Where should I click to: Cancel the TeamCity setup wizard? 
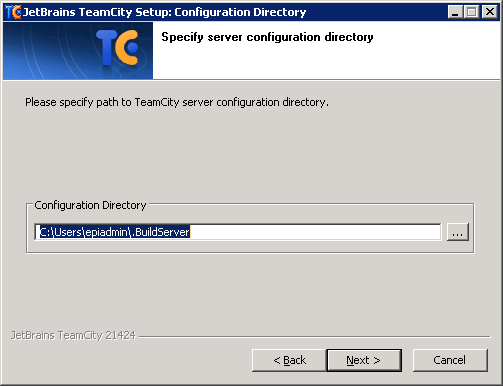(x=450, y=360)
